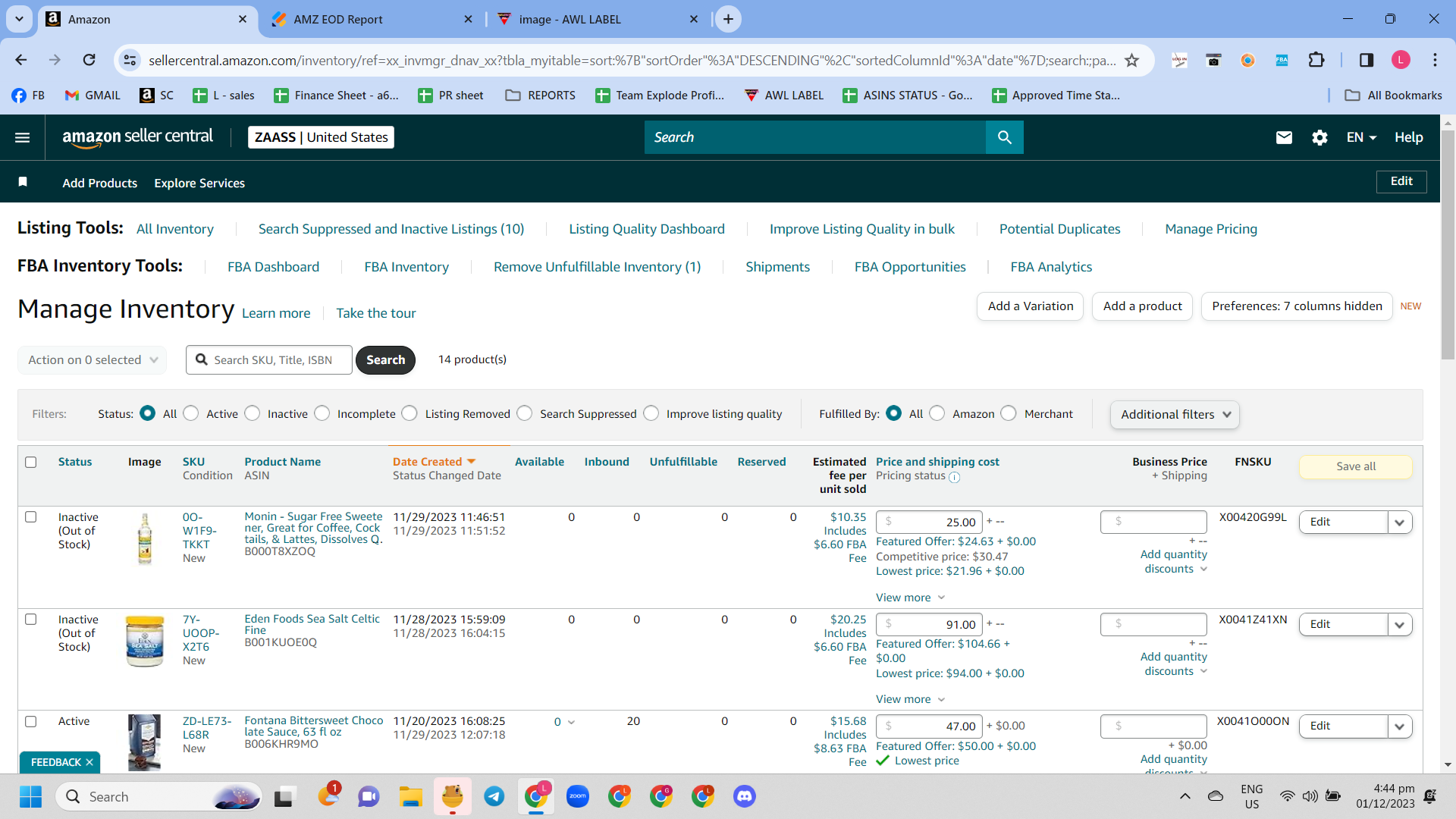Launch Telegram from the taskbar
The height and width of the screenshot is (819, 1456).
494,796
